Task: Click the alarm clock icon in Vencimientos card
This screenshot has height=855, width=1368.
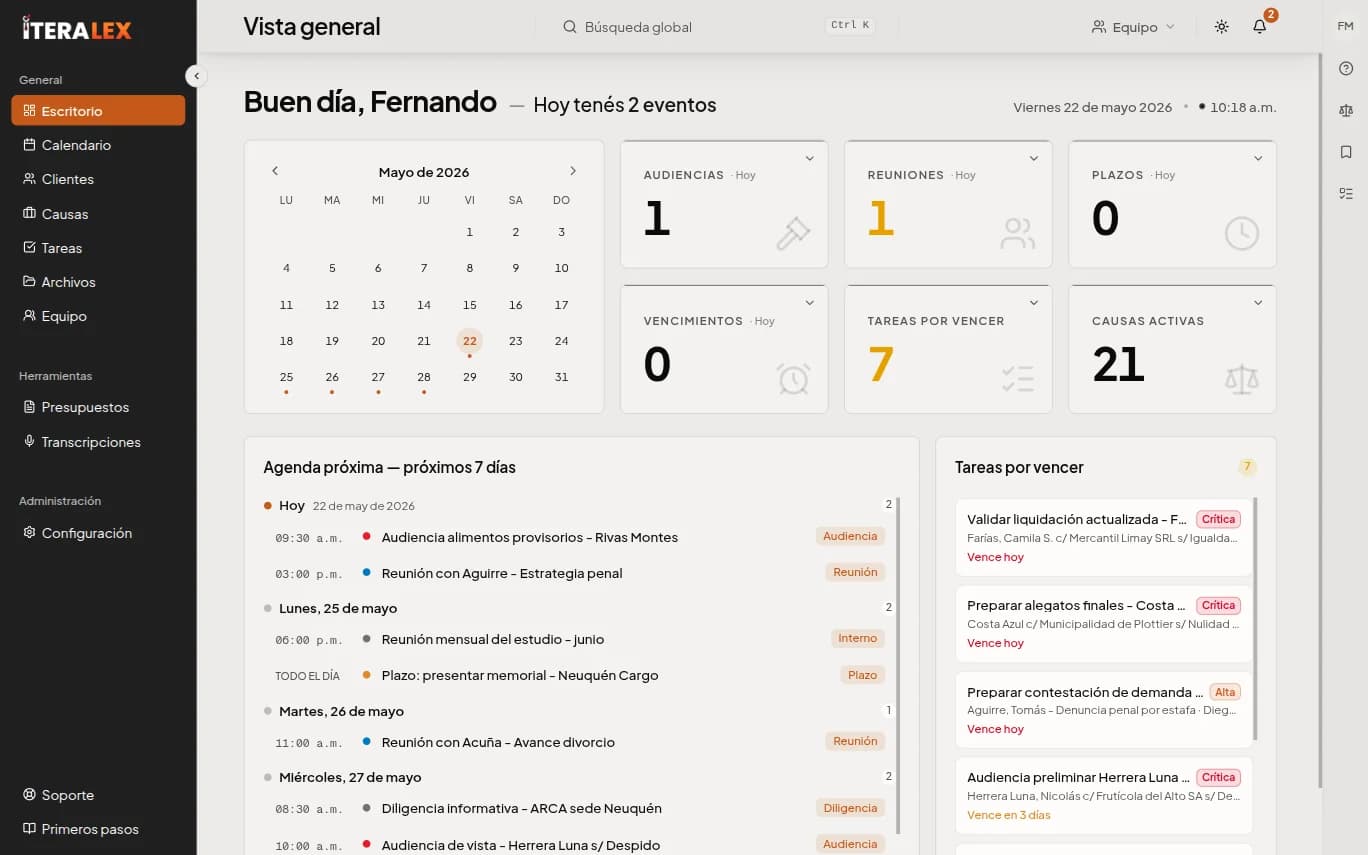Action: coord(793,379)
